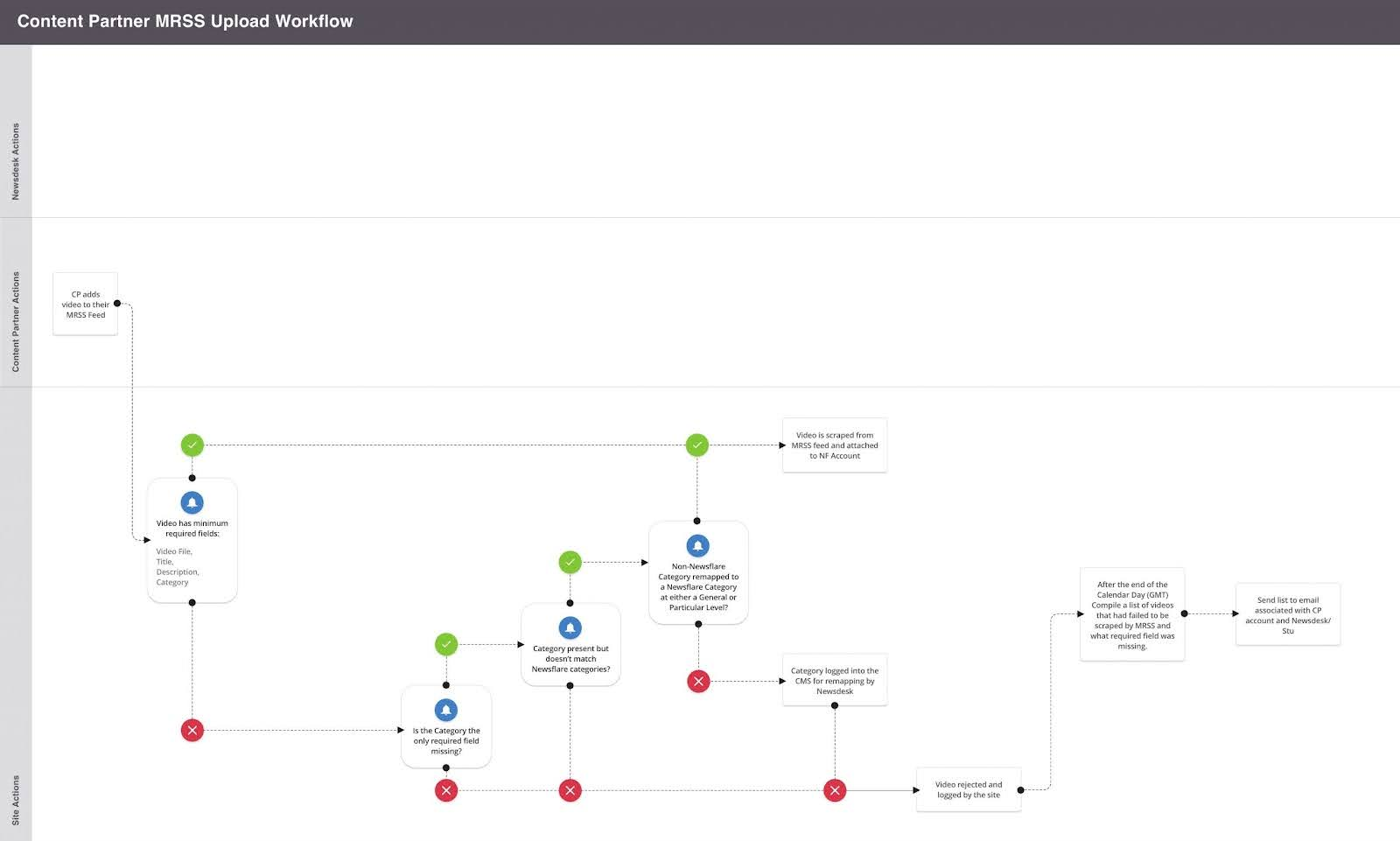This screenshot has height=841, width=1400.
Task: Click the red X below the 'Category logged' box
Action: coord(835,790)
